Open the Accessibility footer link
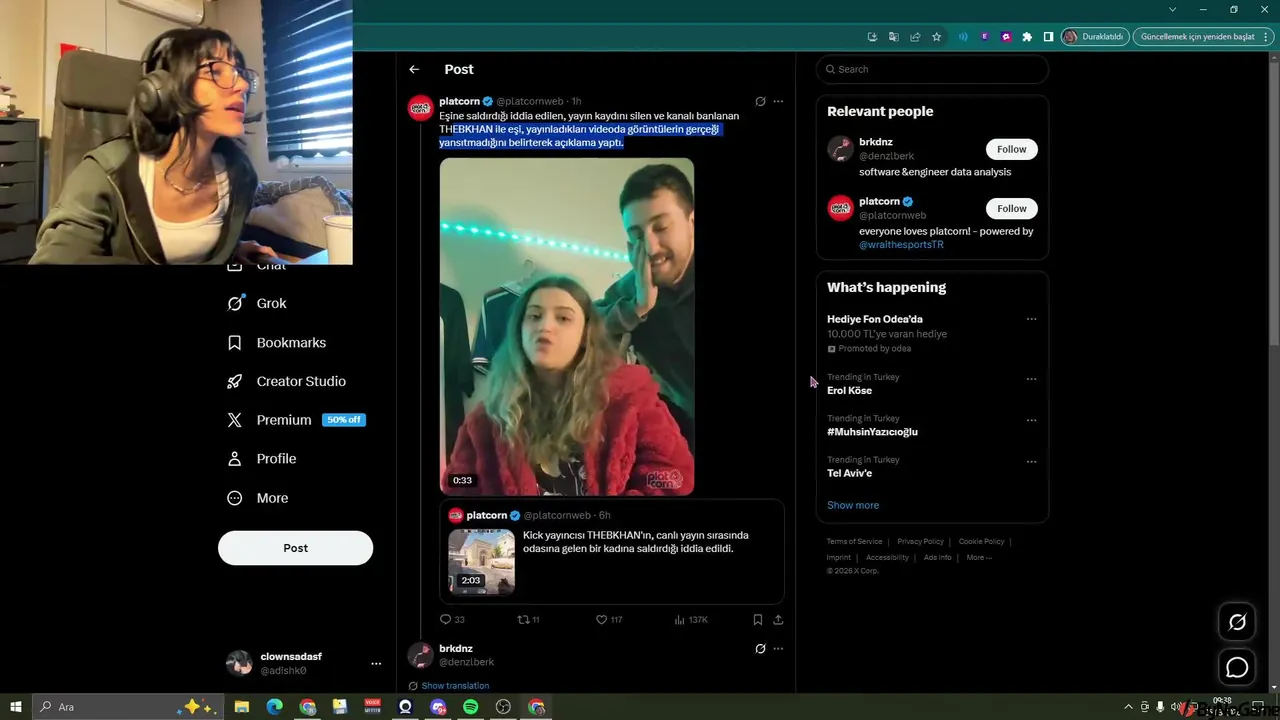Viewport: 1280px width, 720px height. 887,557
